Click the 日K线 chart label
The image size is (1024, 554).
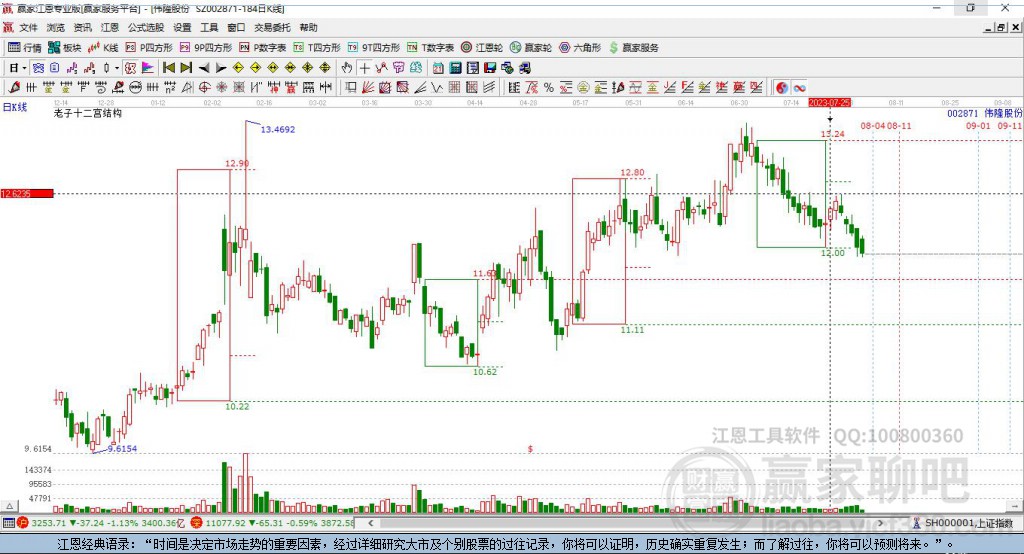15,107
